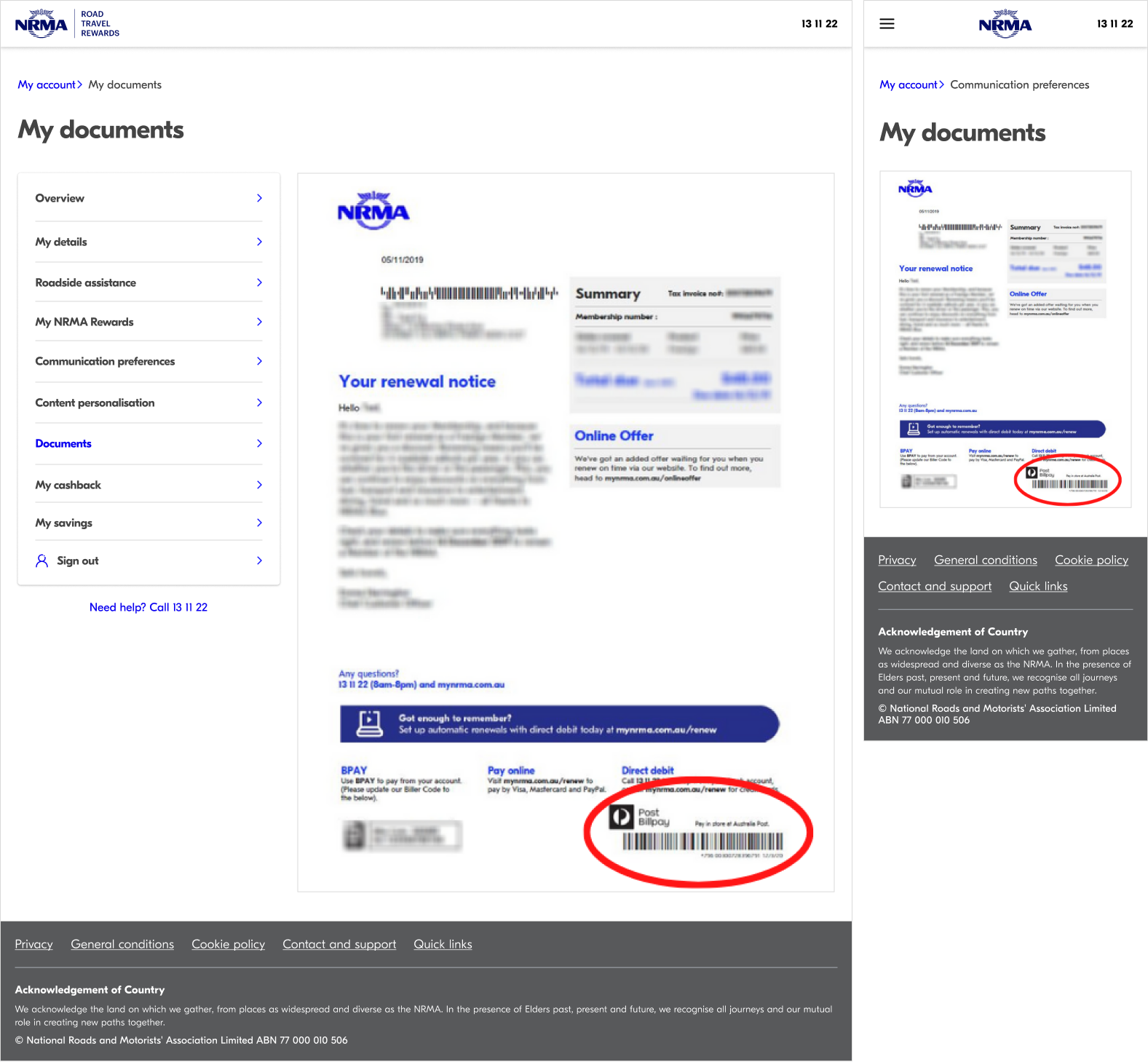The height and width of the screenshot is (1062, 1148).
Task: Click the BPAY biller code icon
Action: click(x=355, y=836)
